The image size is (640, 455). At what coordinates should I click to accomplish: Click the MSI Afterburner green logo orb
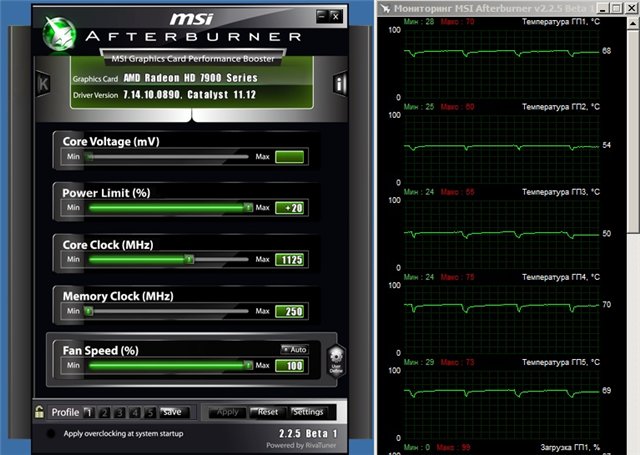[x=60, y=34]
